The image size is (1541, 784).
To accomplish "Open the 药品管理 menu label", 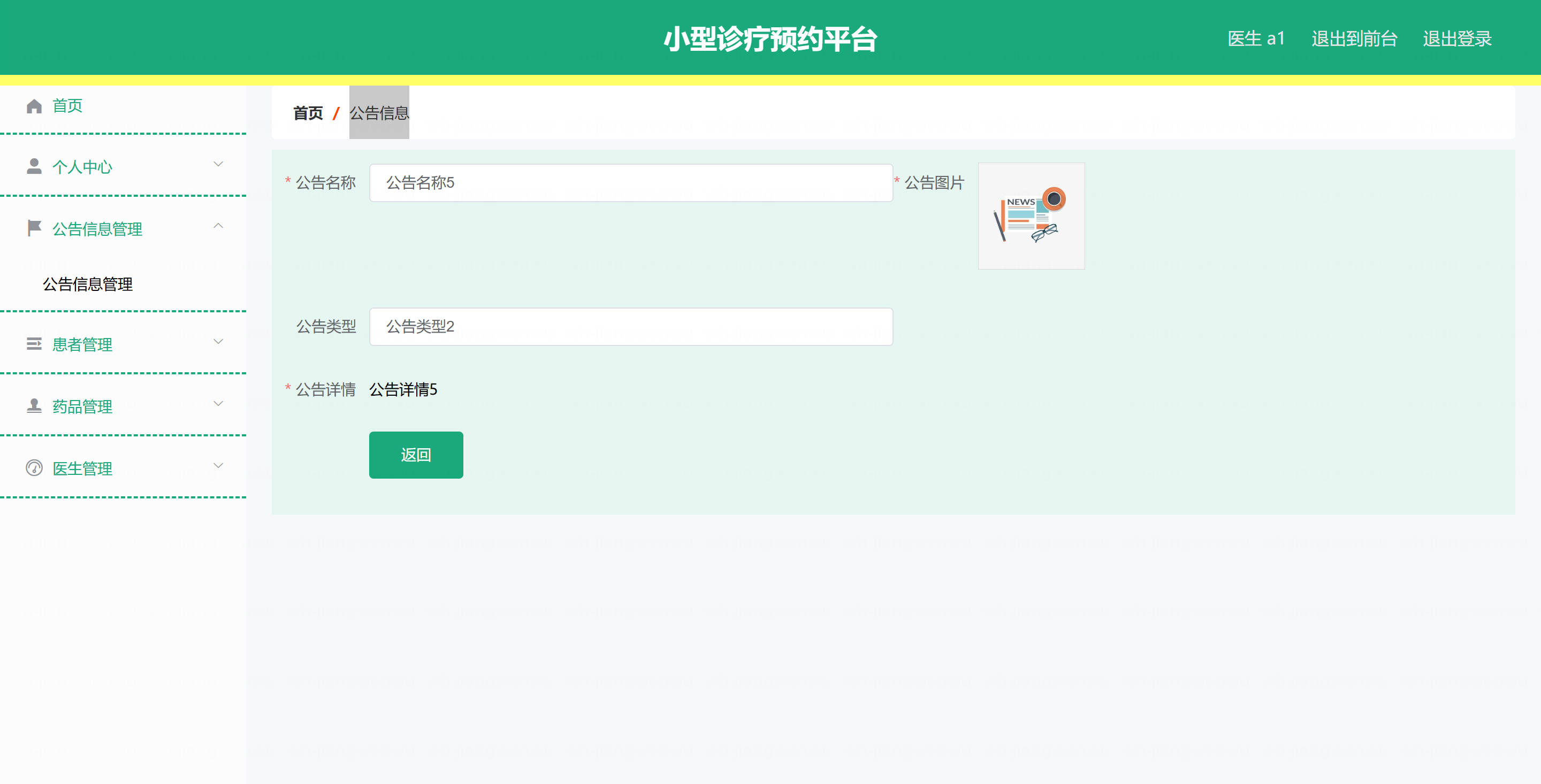I will (x=82, y=406).
